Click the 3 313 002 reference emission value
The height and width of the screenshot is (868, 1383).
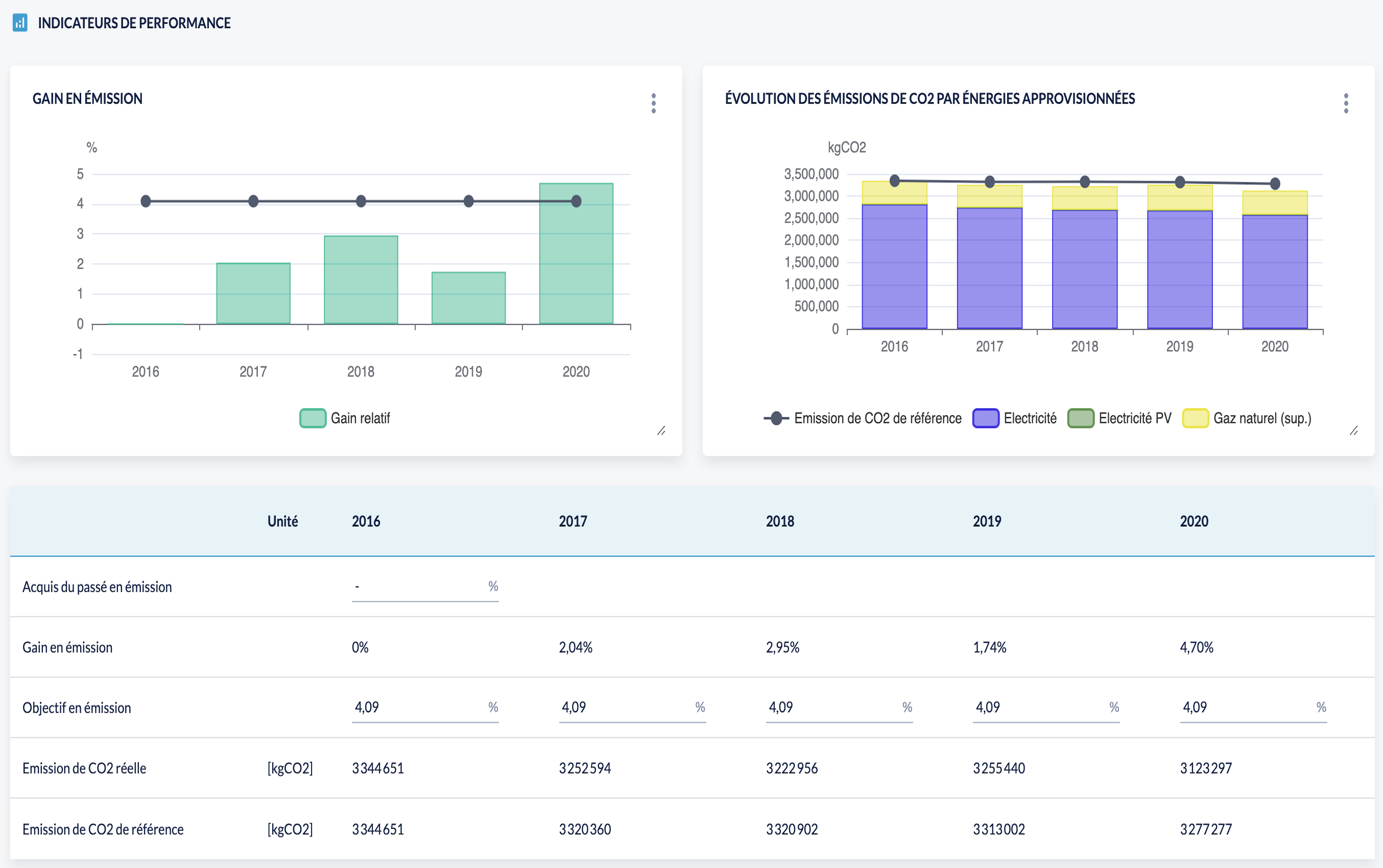pos(999,830)
